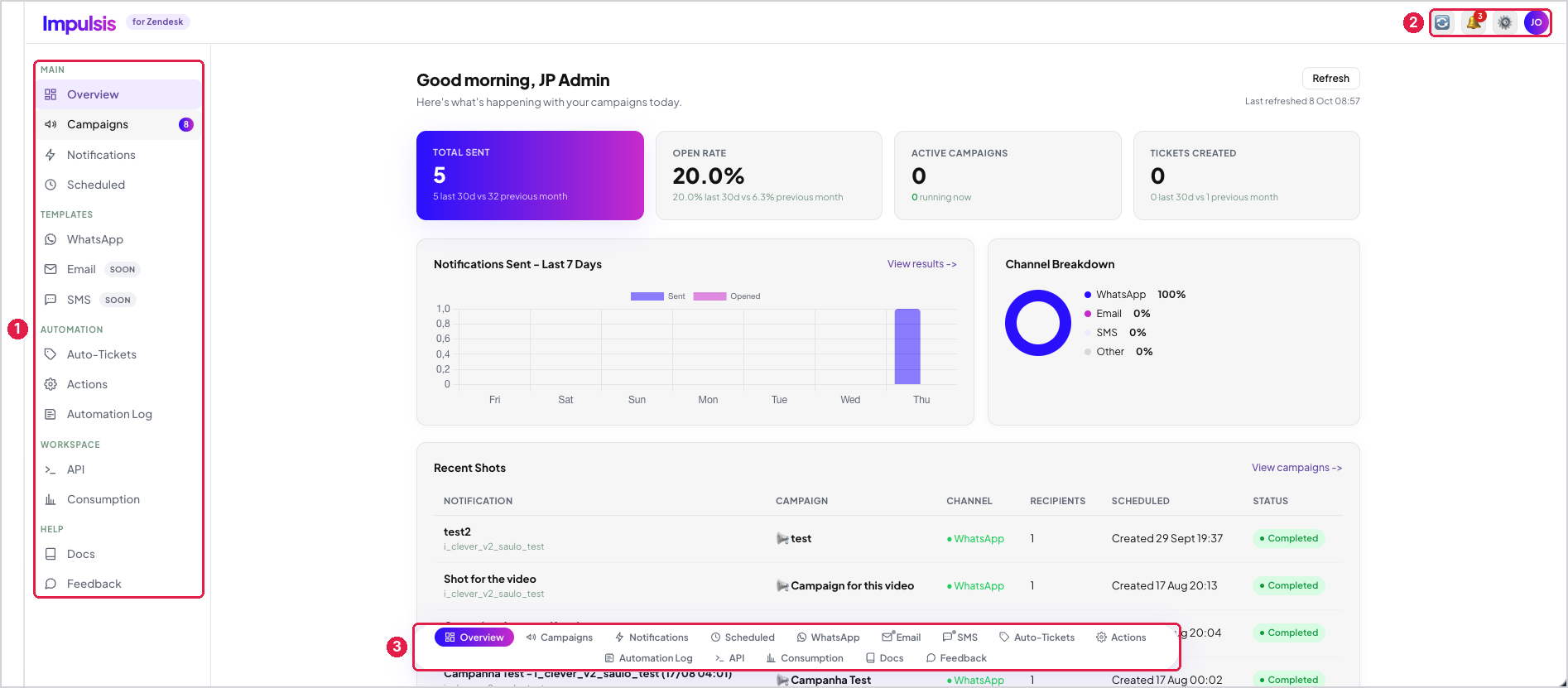
Task: Select Campaigns in the floating navigation bar
Action: (x=560, y=637)
